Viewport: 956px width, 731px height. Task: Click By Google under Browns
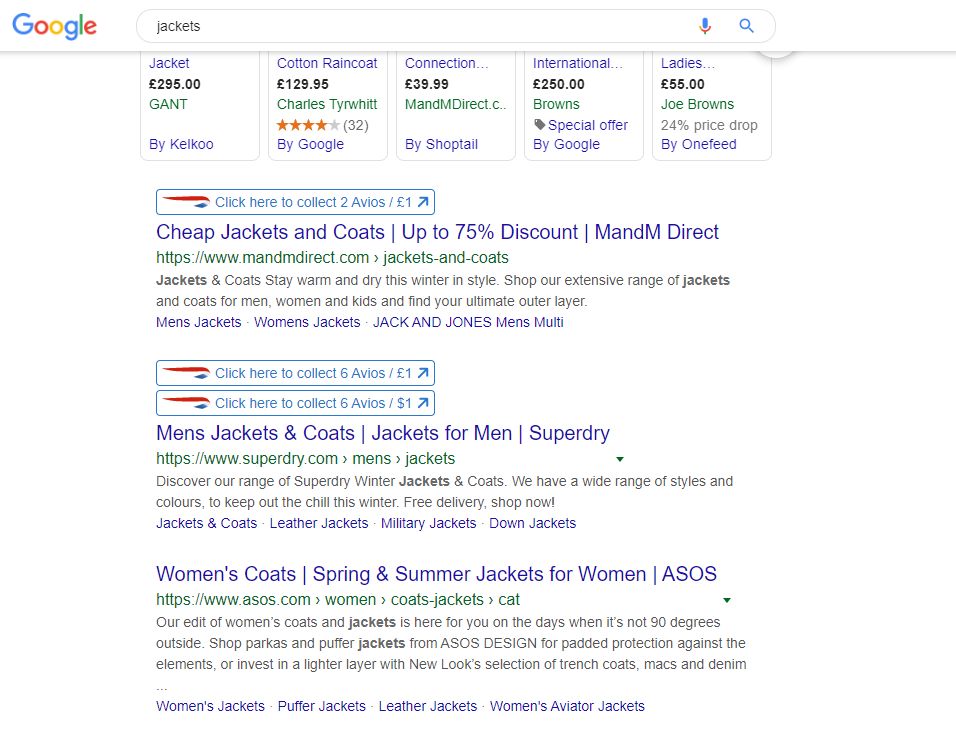coord(566,144)
